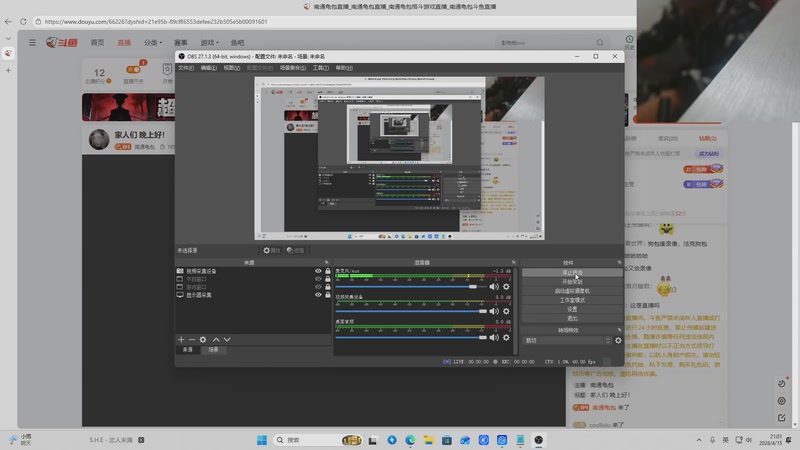This screenshot has height=450, width=800.
Task: Toggle lock on 游戏窗口 source
Action: point(328,287)
